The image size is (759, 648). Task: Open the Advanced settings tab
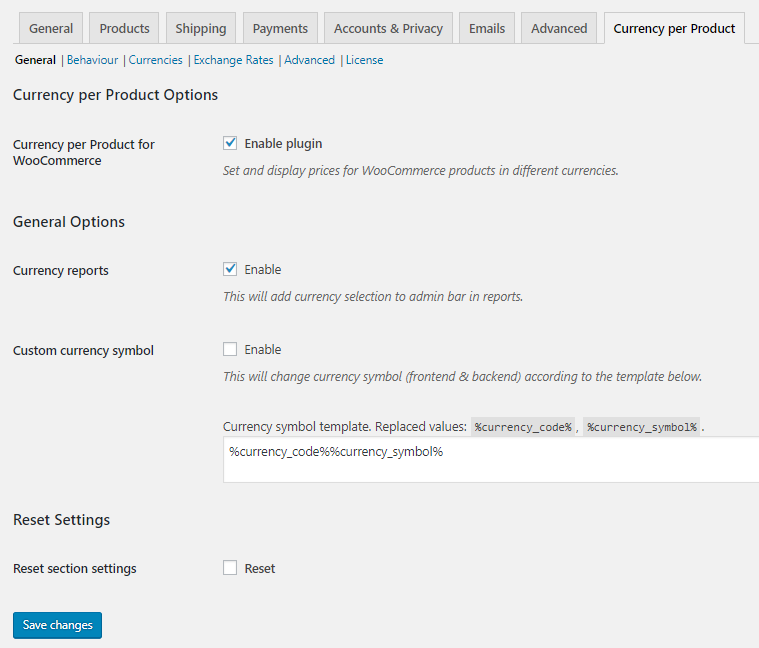click(559, 28)
